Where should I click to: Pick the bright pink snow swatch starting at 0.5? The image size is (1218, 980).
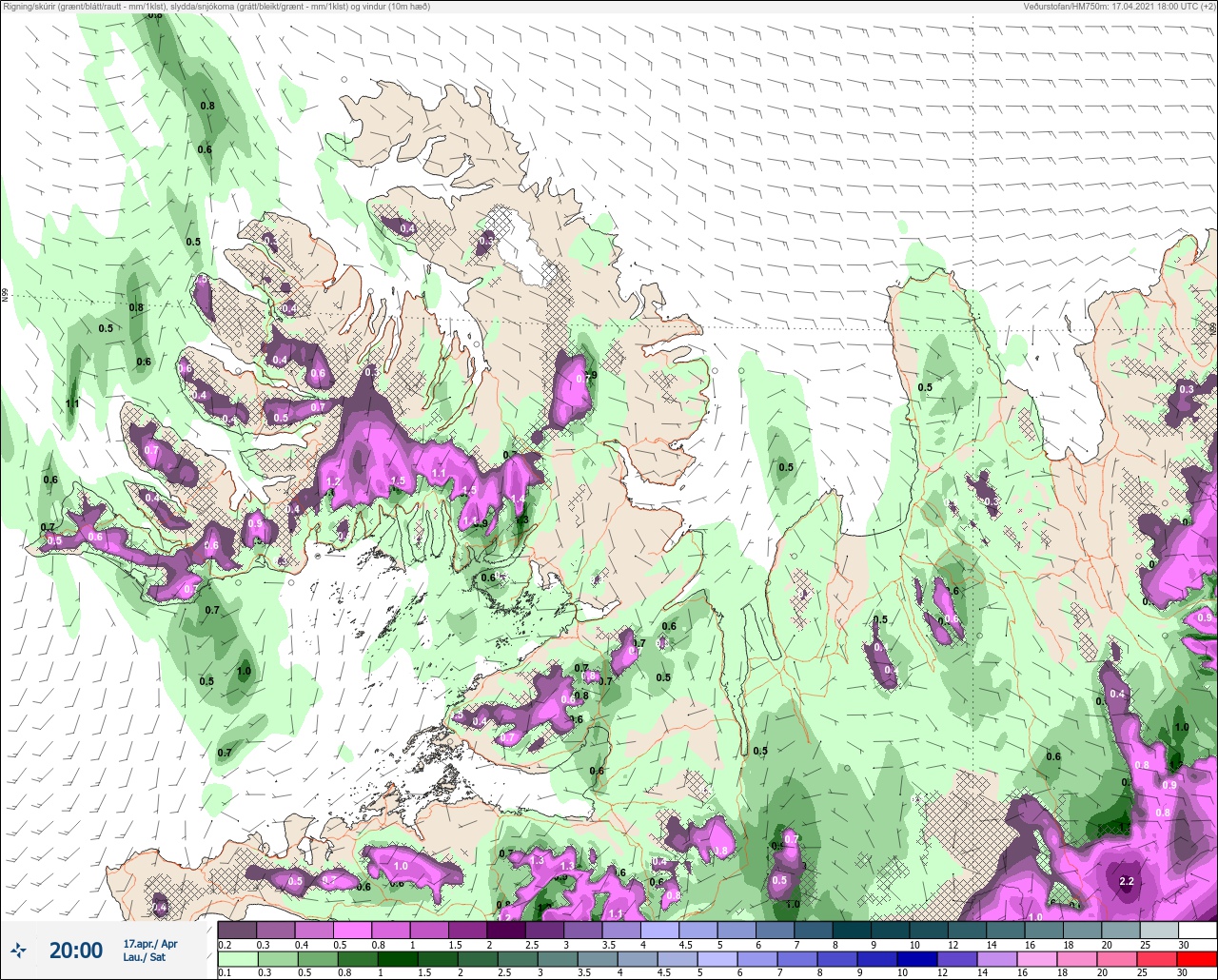352,930
